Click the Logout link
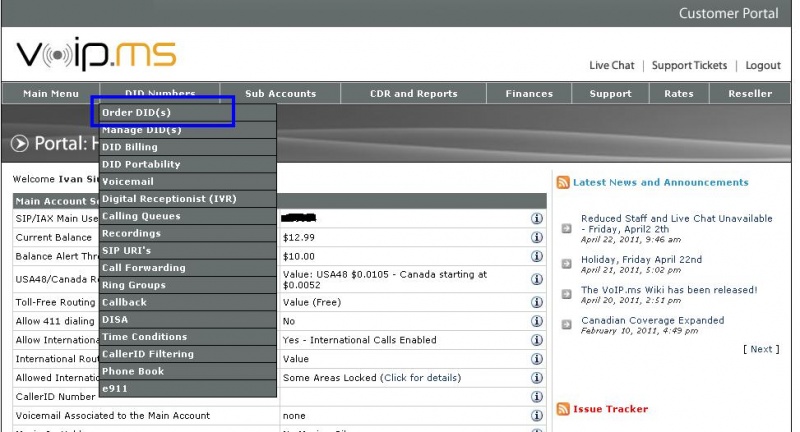 click(x=763, y=65)
